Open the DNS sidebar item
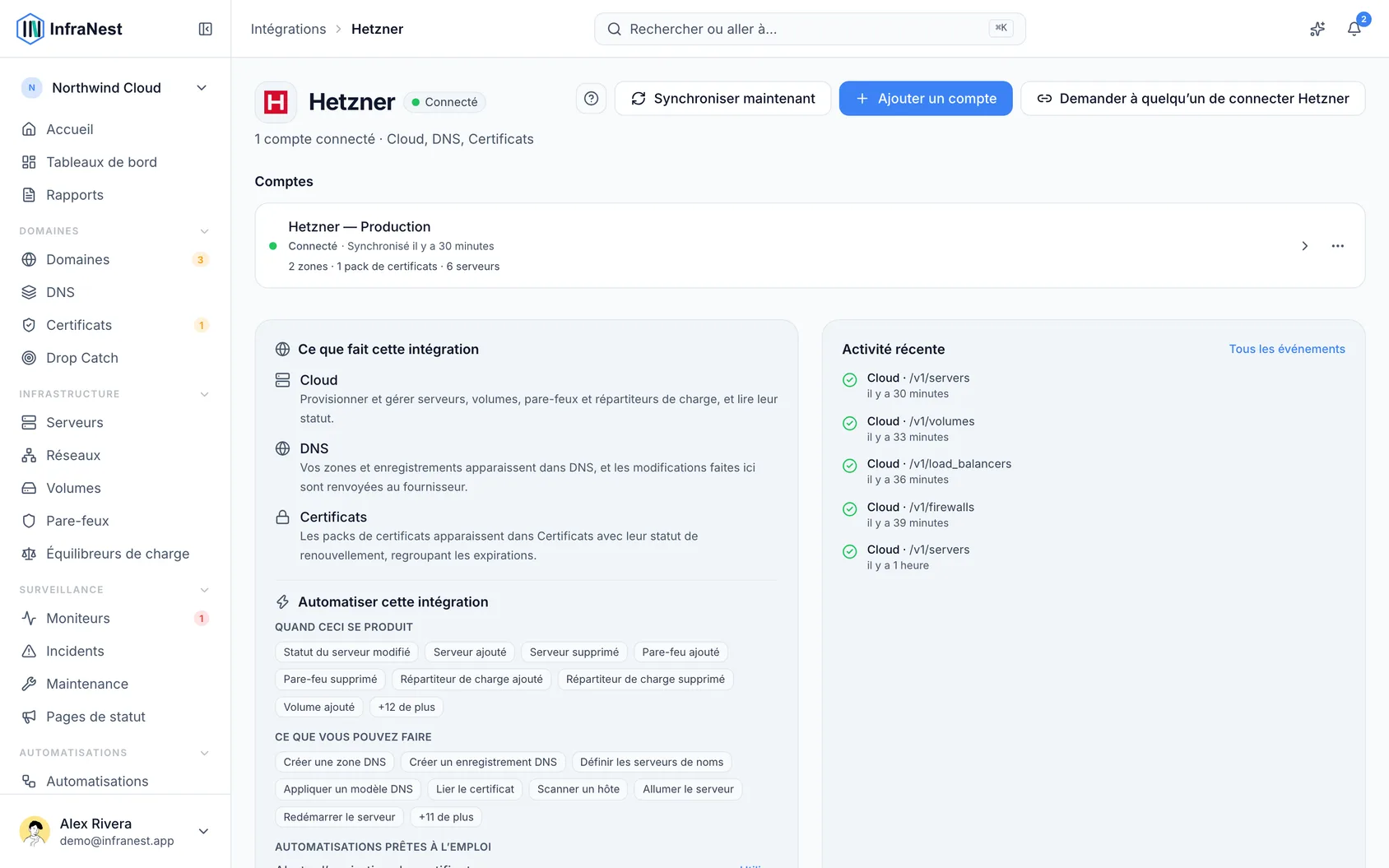The width and height of the screenshot is (1389, 868). (x=115, y=292)
